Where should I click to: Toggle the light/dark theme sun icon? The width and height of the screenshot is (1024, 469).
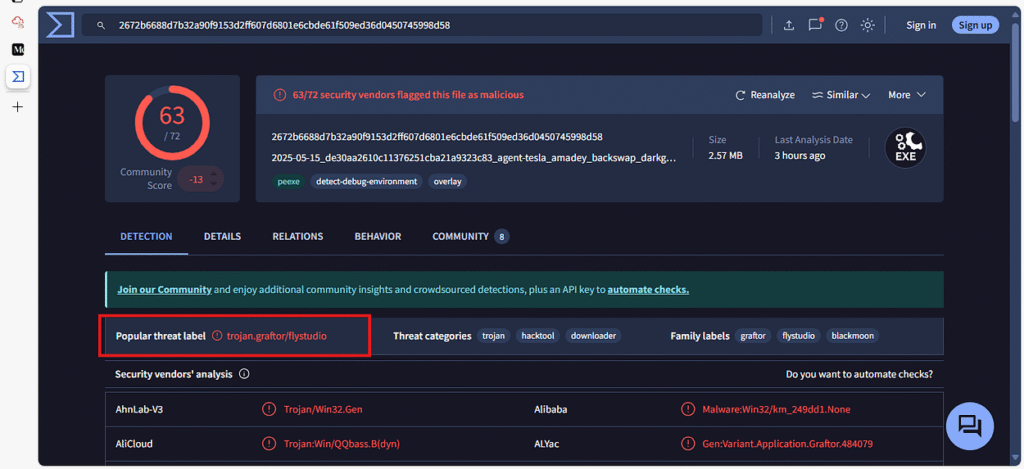click(867, 25)
